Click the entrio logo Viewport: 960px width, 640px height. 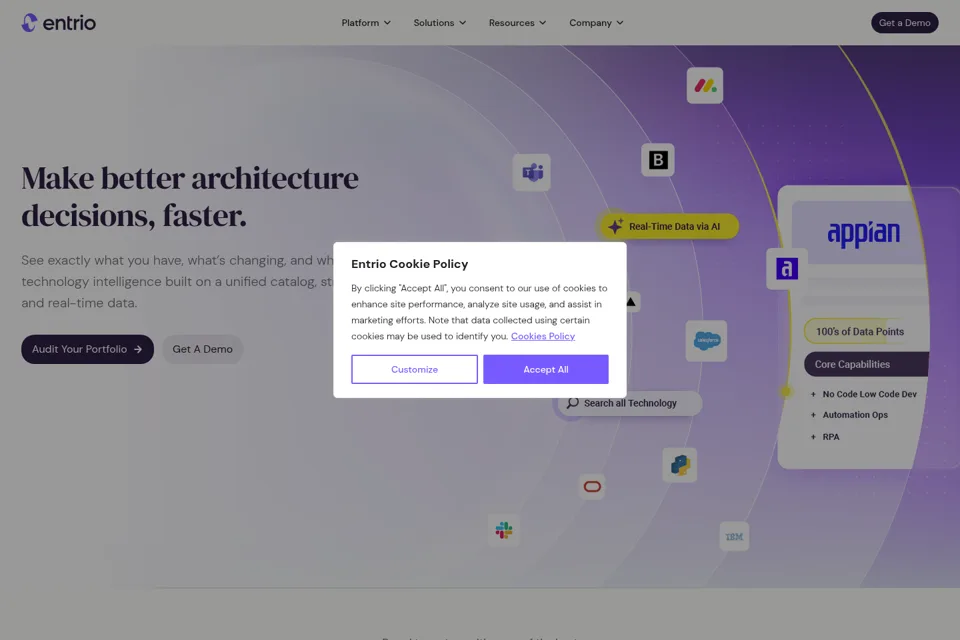[59, 23]
